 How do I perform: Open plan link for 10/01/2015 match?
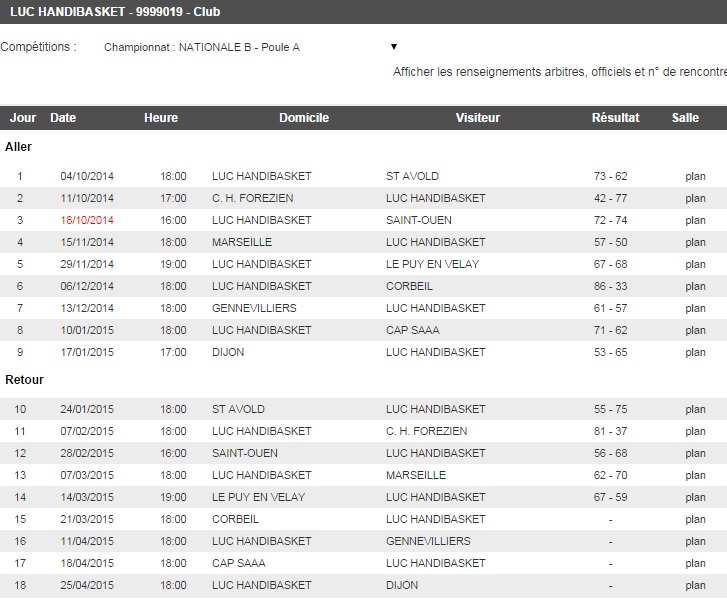695,331
